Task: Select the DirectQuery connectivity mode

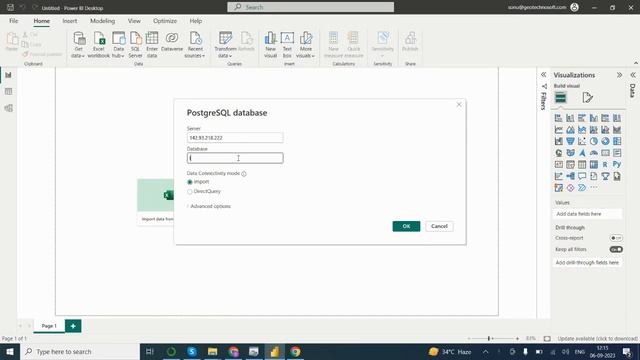Action: (x=190, y=191)
